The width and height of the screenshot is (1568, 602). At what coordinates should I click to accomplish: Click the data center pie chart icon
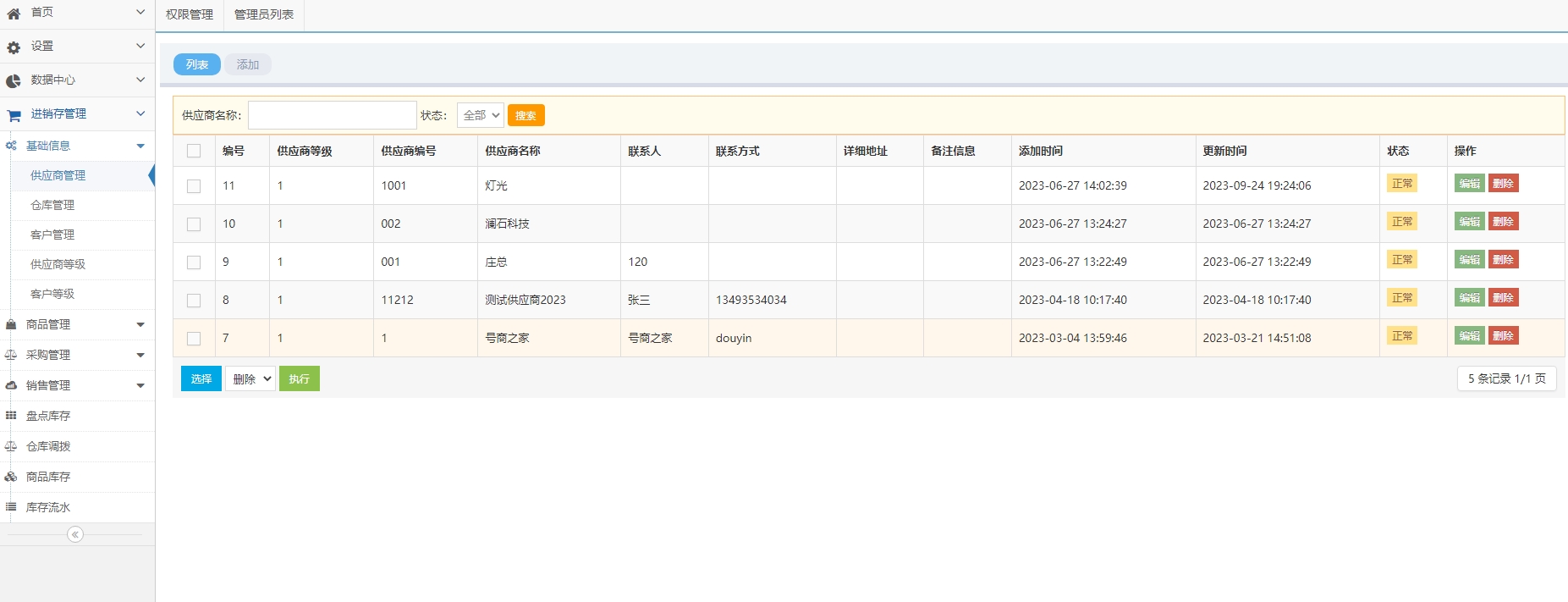(14, 81)
